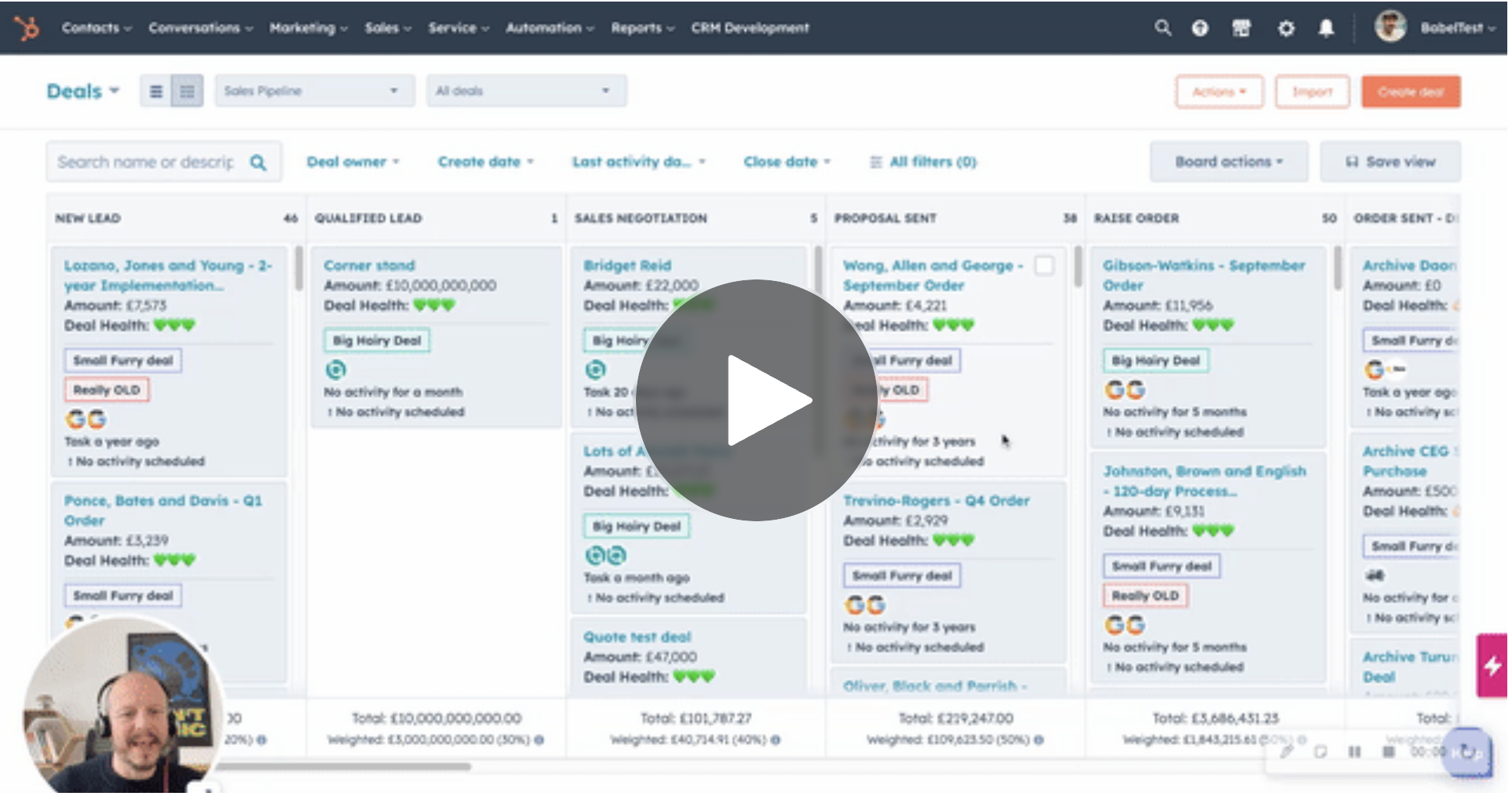The width and height of the screenshot is (1512, 796).
Task: Click the horizontal board scrollbar
Action: pyautogui.click(x=345, y=769)
